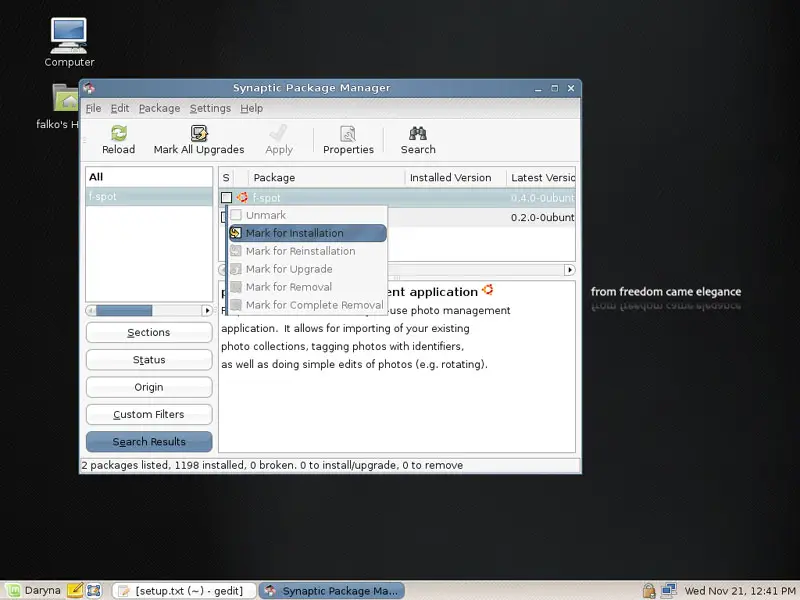Click the status bar text '2 packages listed'
This screenshot has width=800, height=600.
[x=125, y=465]
